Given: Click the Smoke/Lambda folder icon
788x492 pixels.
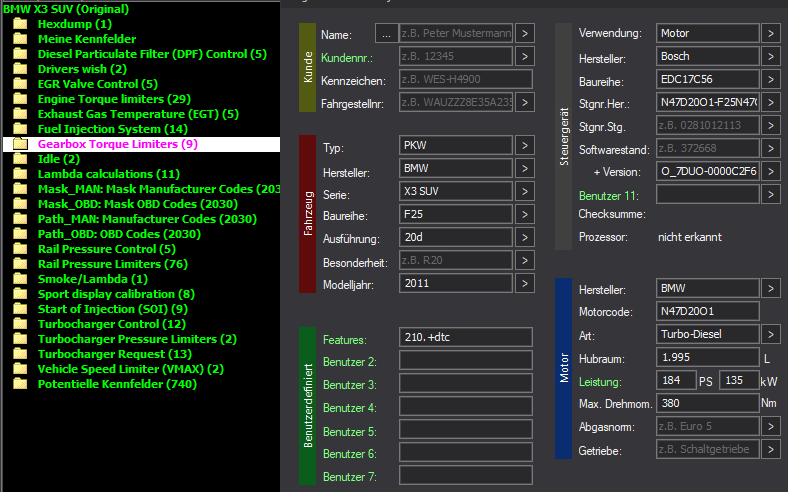Looking at the screenshot, I should (20, 279).
